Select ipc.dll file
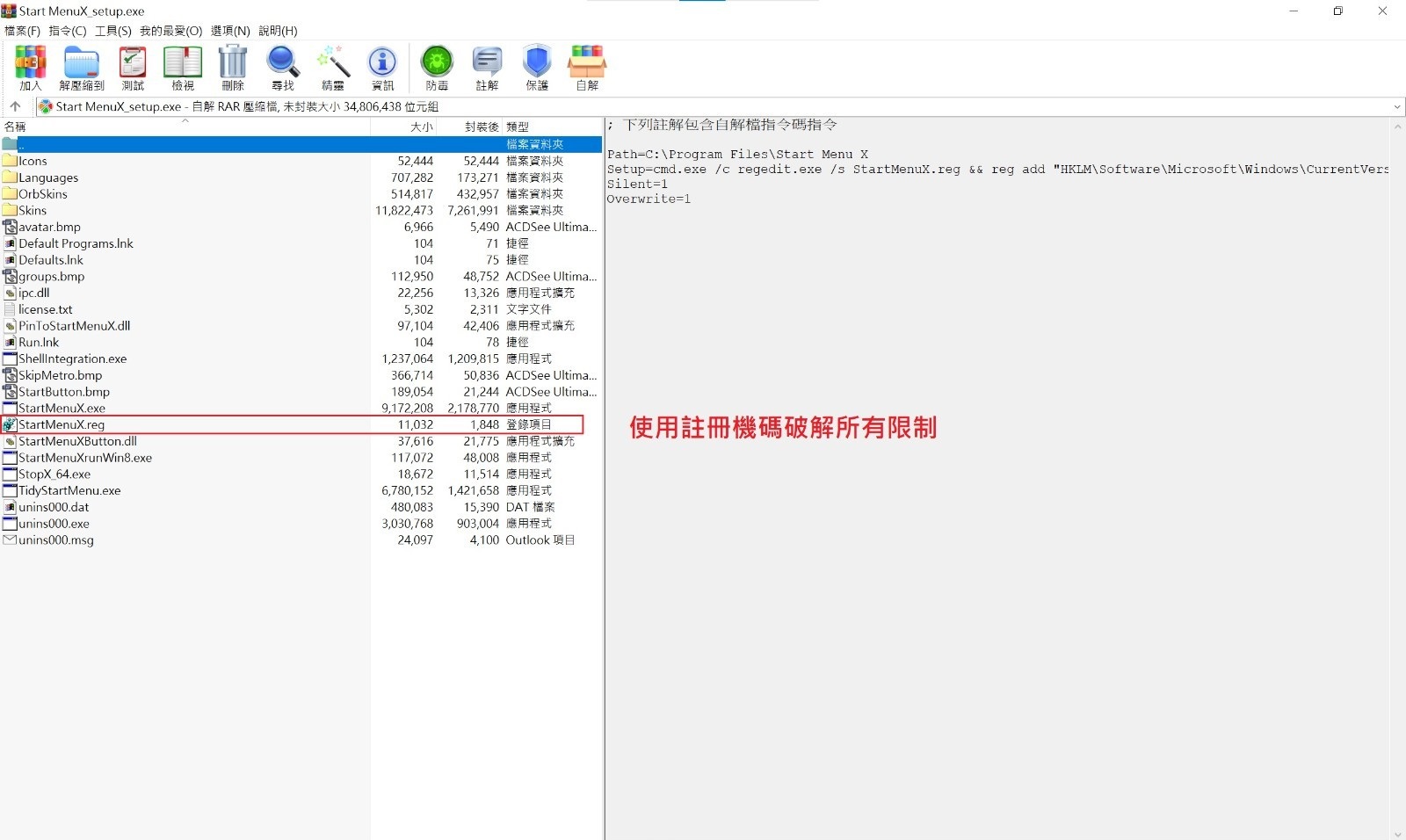Image resolution: width=1406 pixels, height=840 pixels. pos(301,293)
